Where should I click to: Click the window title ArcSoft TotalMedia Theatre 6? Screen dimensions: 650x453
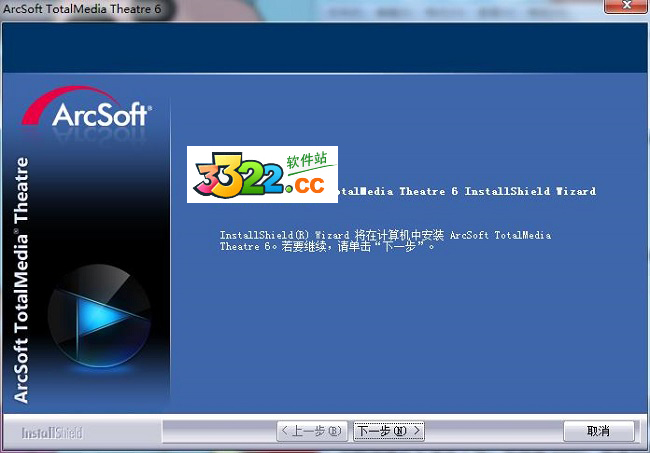click(x=90, y=9)
